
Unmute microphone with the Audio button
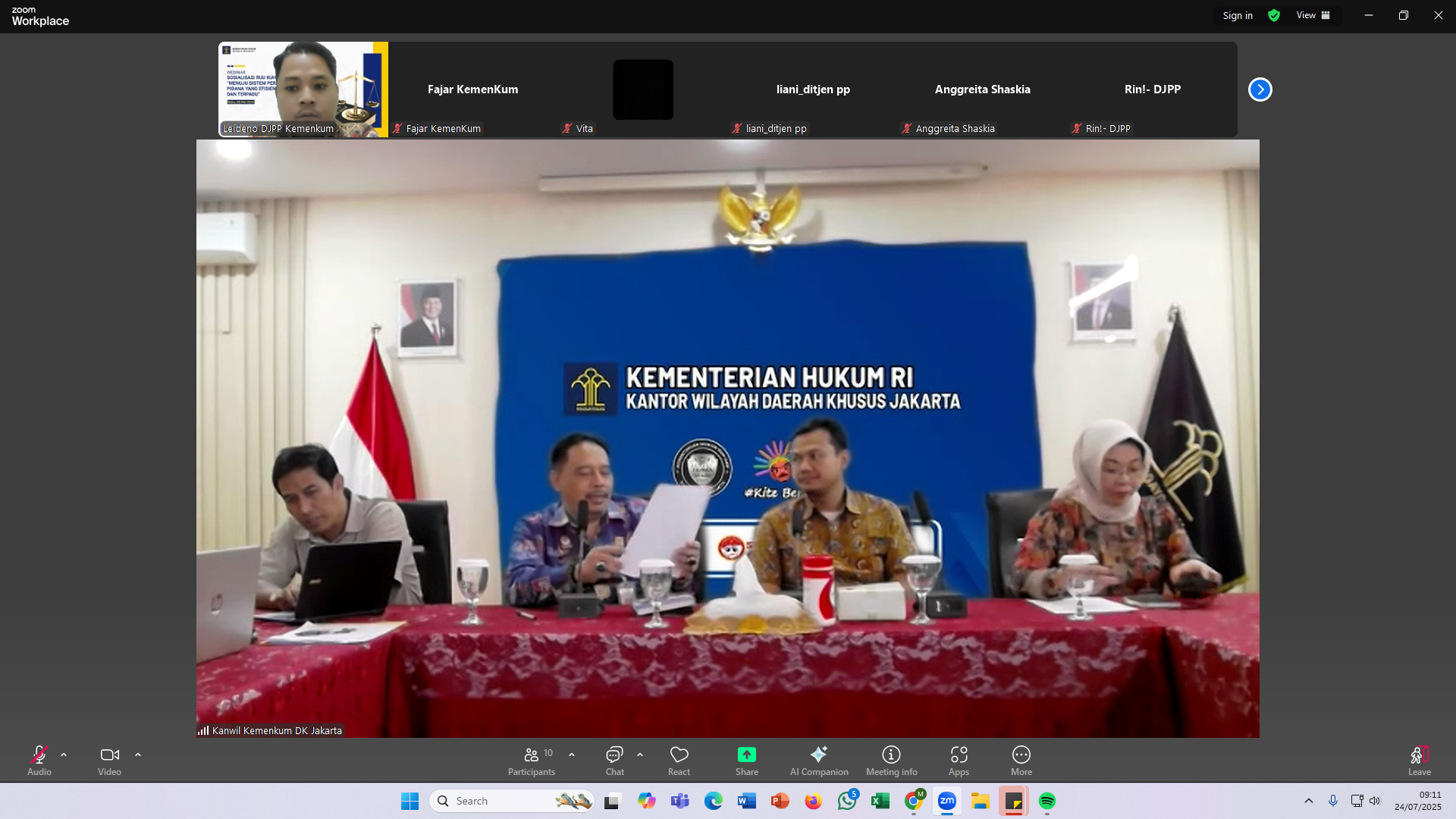[x=39, y=761]
